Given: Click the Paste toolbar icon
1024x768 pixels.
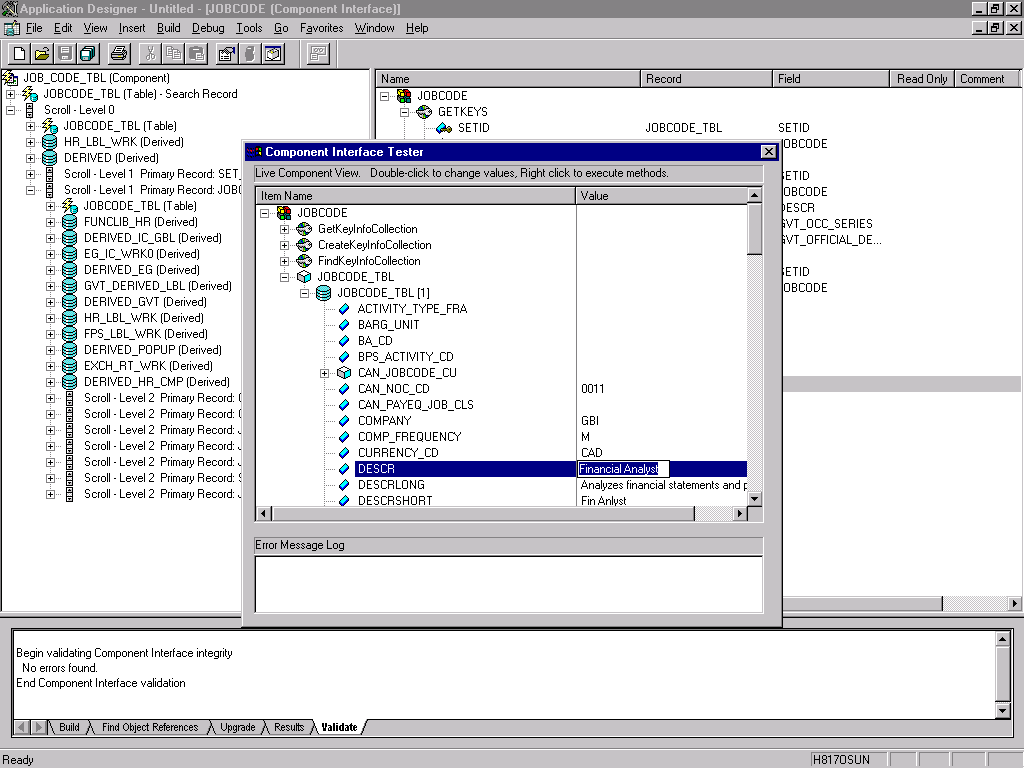Looking at the screenshot, I should click(196, 54).
